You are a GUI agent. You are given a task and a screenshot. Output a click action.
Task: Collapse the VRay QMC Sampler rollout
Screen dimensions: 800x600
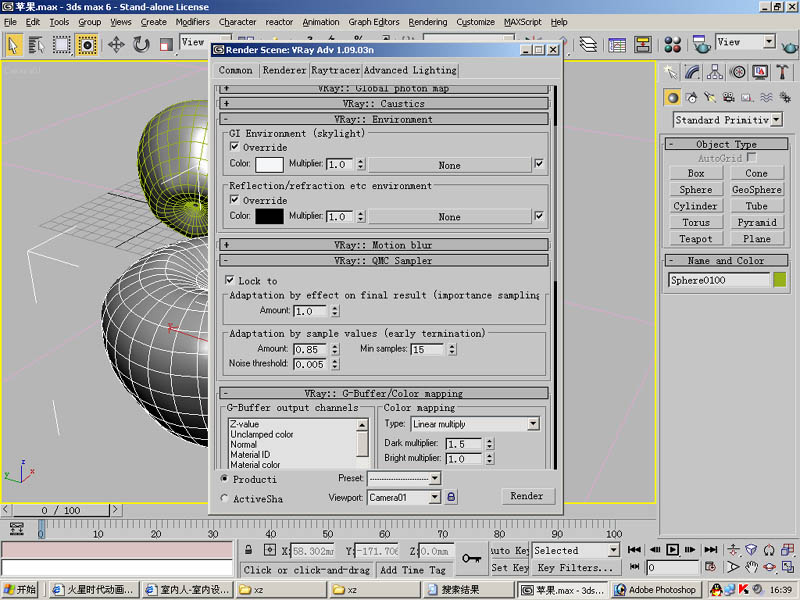point(384,261)
